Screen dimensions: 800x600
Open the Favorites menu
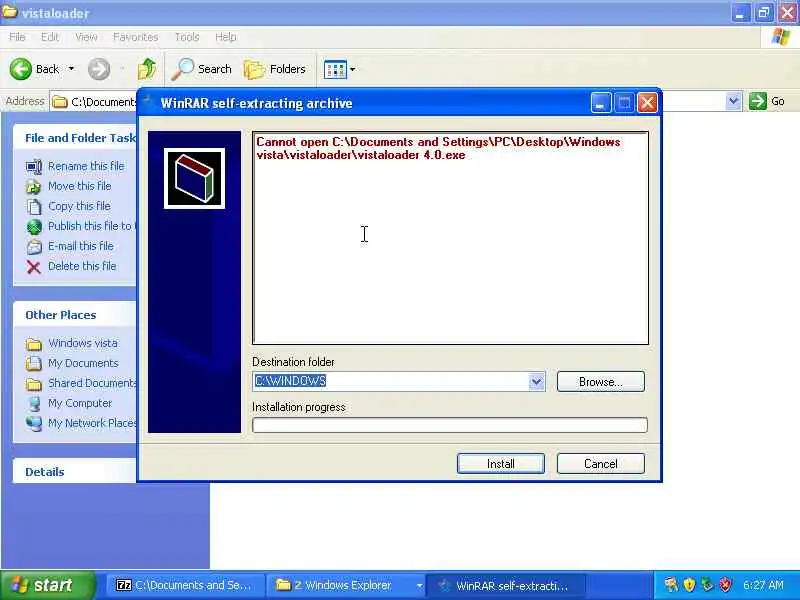pos(135,37)
